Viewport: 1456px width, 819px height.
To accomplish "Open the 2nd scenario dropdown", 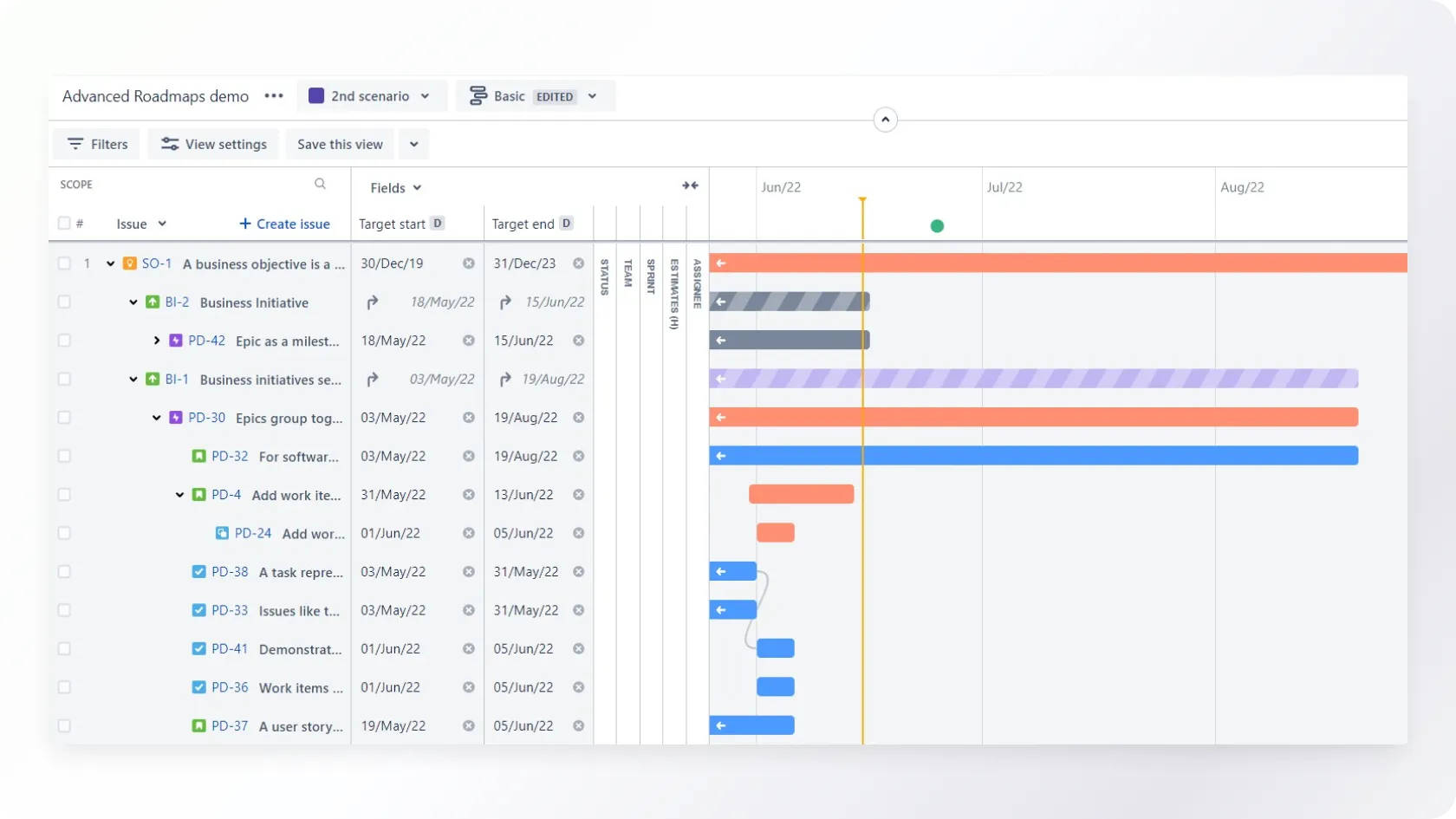I will (x=371, y=96).
